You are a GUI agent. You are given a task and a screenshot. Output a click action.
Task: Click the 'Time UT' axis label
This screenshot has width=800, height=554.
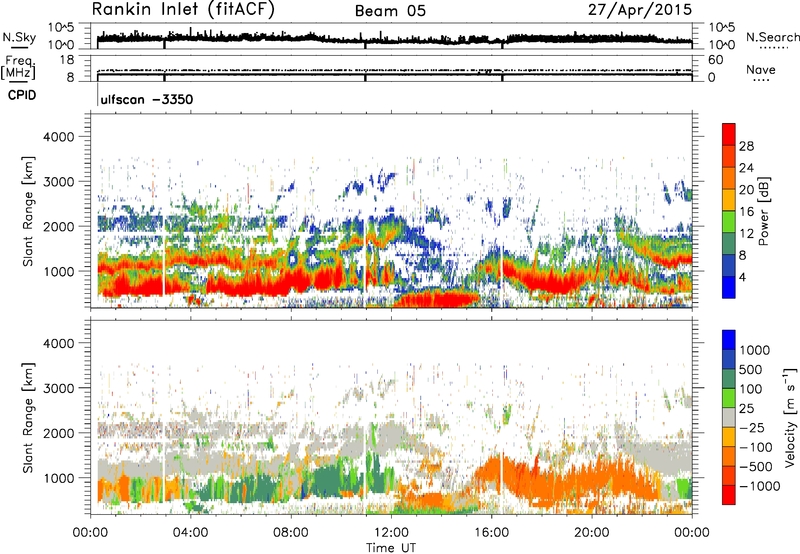(391, 548)
